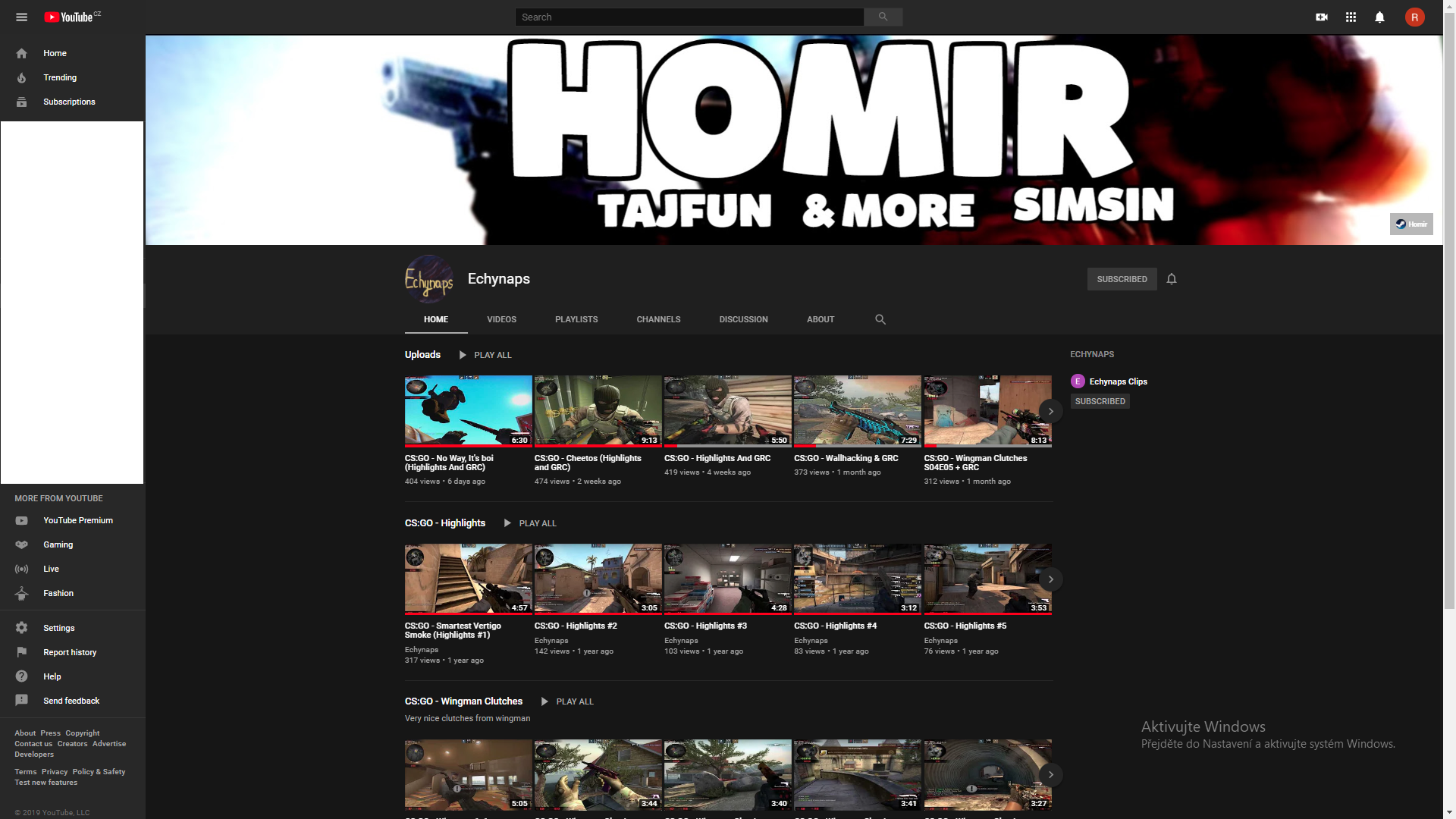Switch to the Playlists tab
Screen dimensions: 1456x819
[x=576, y=319]
